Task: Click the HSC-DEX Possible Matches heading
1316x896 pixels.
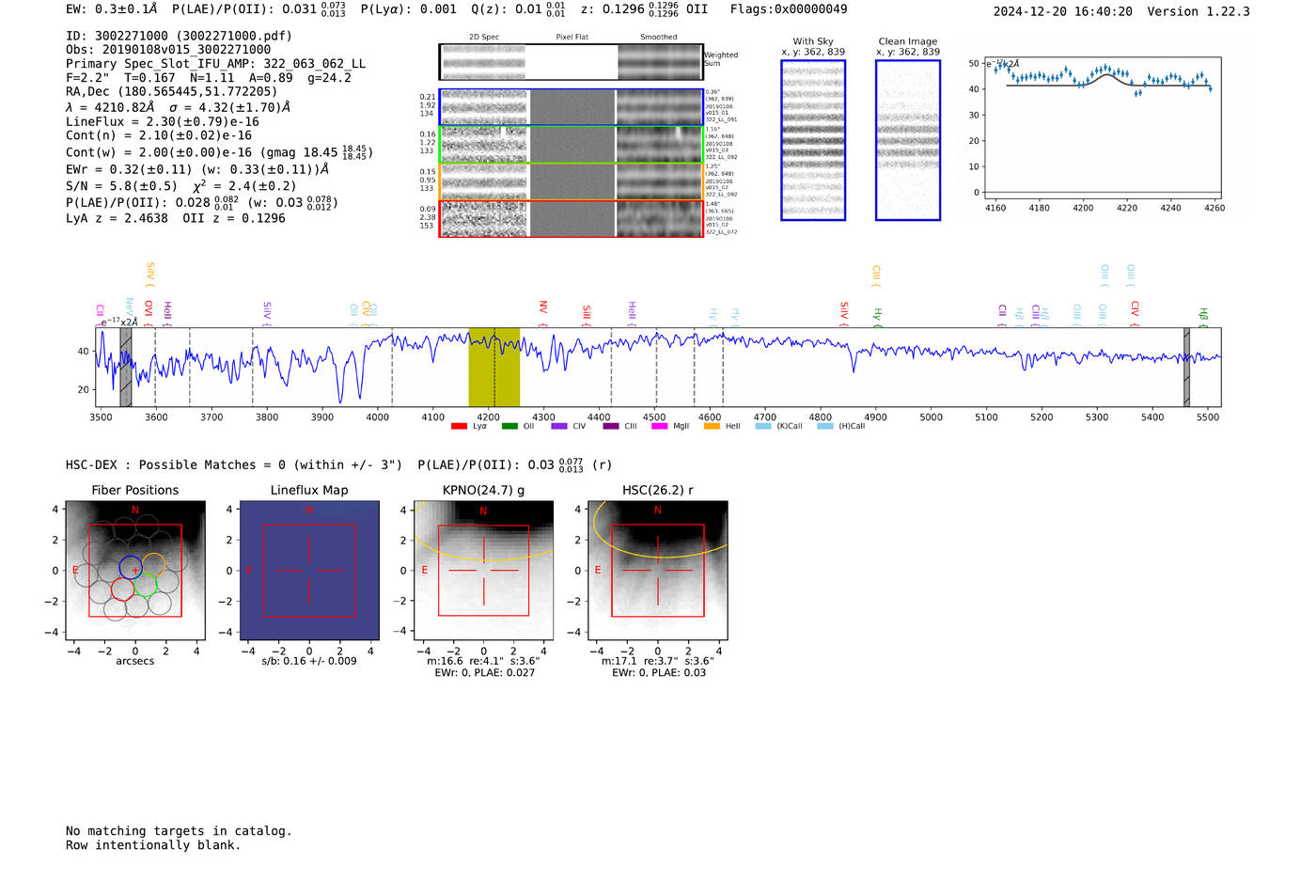Action: pyautogui.click(x=234, y=464)
